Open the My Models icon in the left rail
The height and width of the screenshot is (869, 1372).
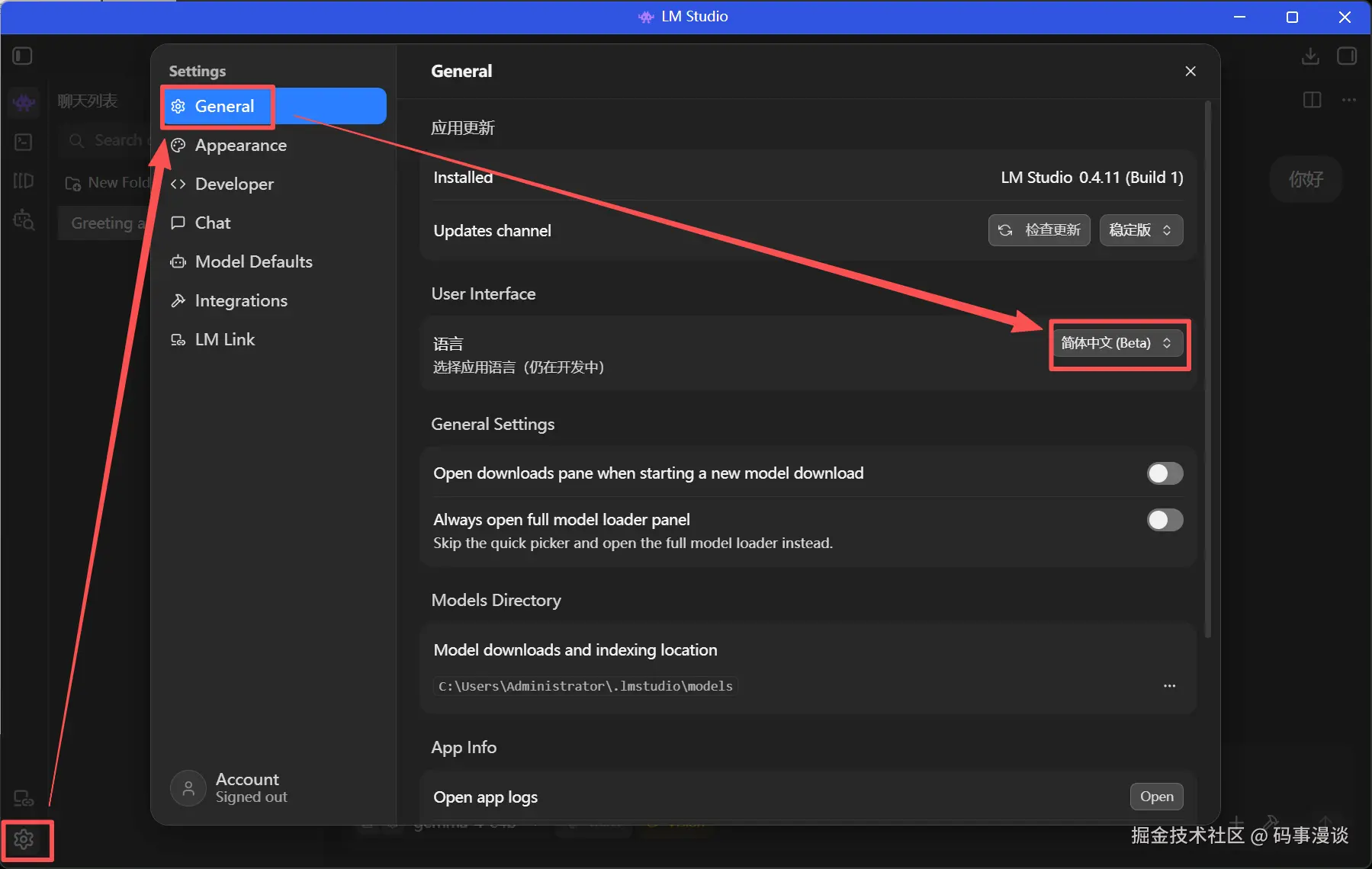(24, 181)
